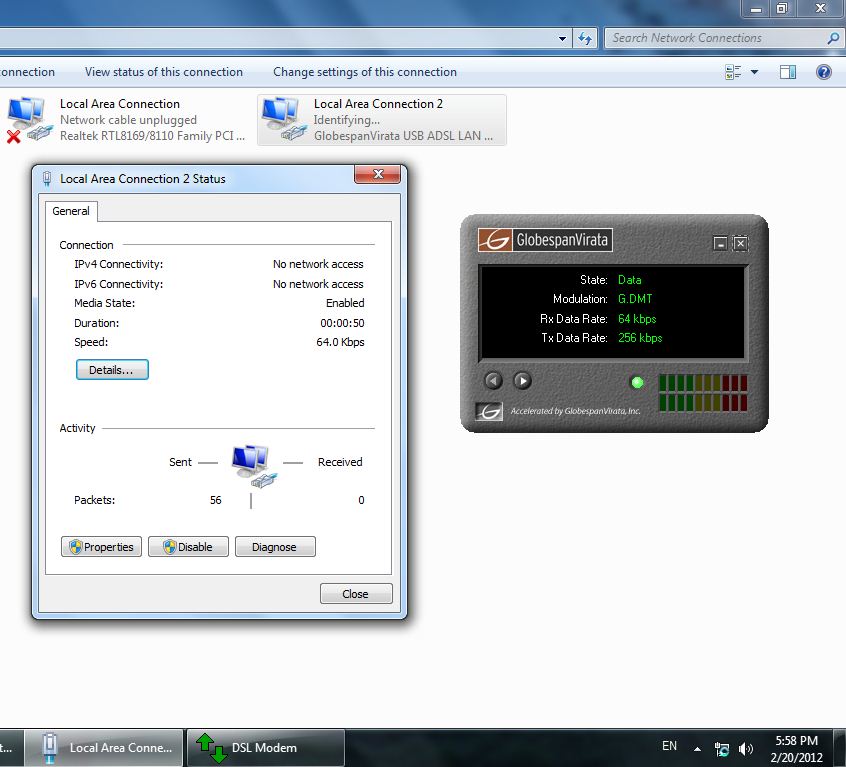Close status dialog with red X
846x767 pixels.
[378, 174]
